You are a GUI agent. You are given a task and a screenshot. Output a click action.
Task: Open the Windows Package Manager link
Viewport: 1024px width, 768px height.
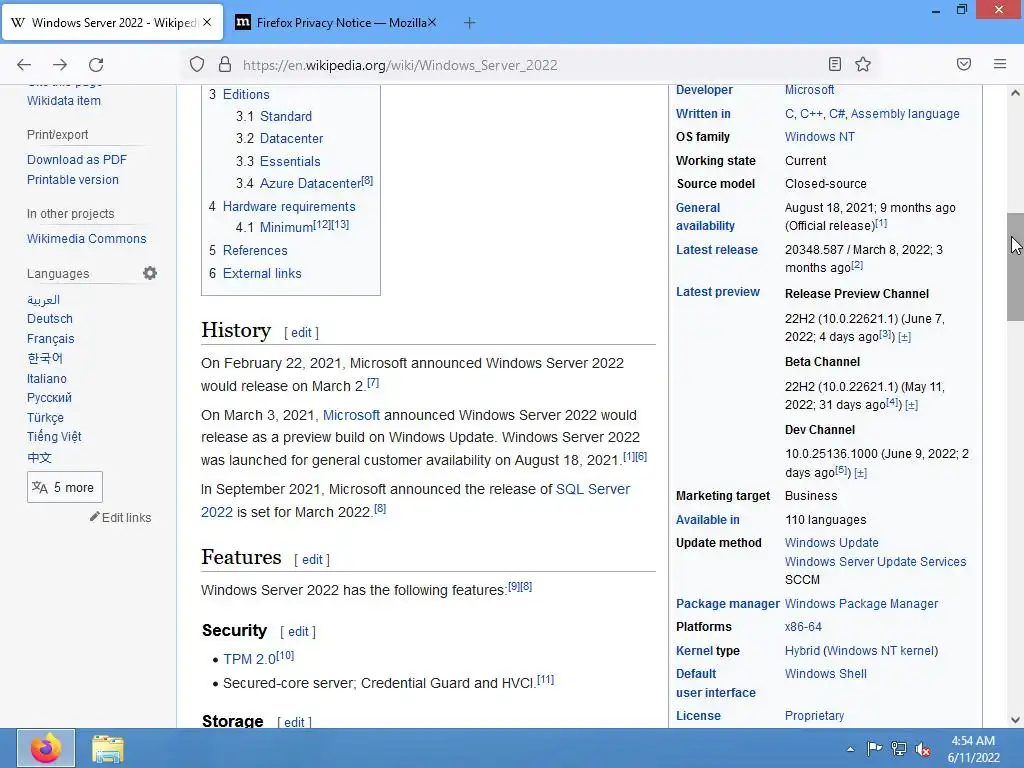[x=861, y=603]
